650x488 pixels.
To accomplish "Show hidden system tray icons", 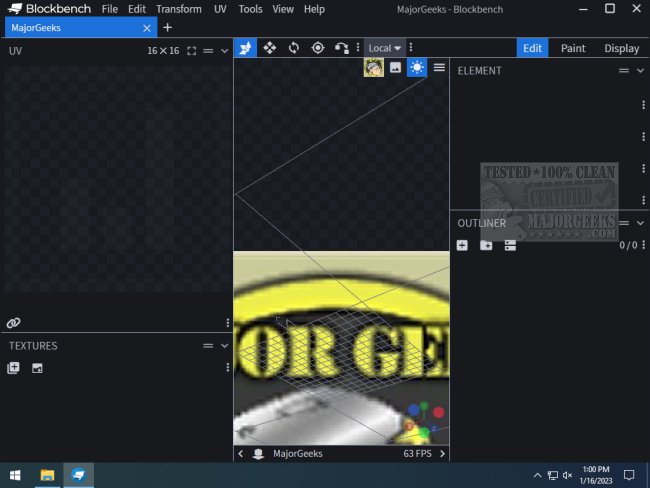I will tap(537, 475).
